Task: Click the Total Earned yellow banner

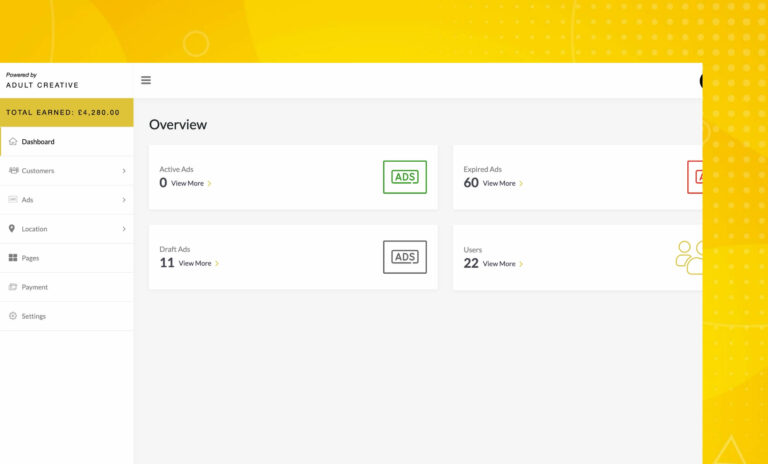Action: [66, 112]
